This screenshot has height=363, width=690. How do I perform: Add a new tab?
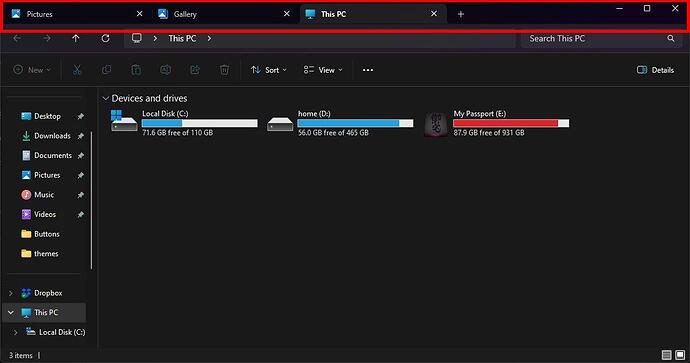tap(461, 14)
